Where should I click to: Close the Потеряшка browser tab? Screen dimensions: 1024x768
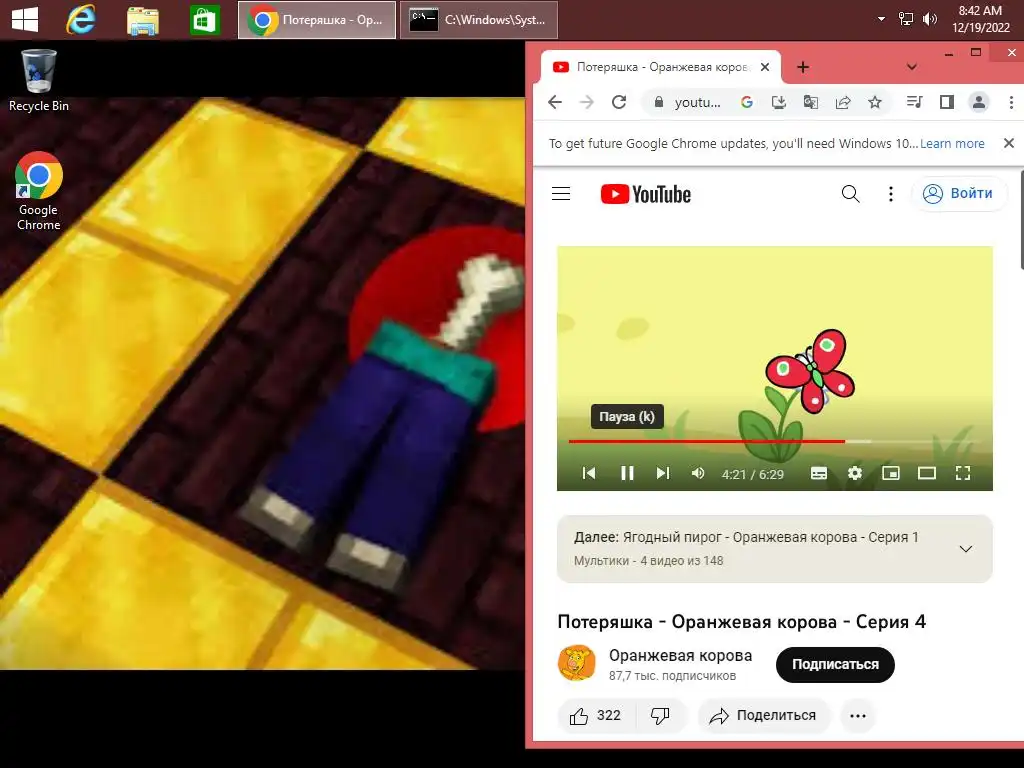pyautogui.click(x=765, y=67)
